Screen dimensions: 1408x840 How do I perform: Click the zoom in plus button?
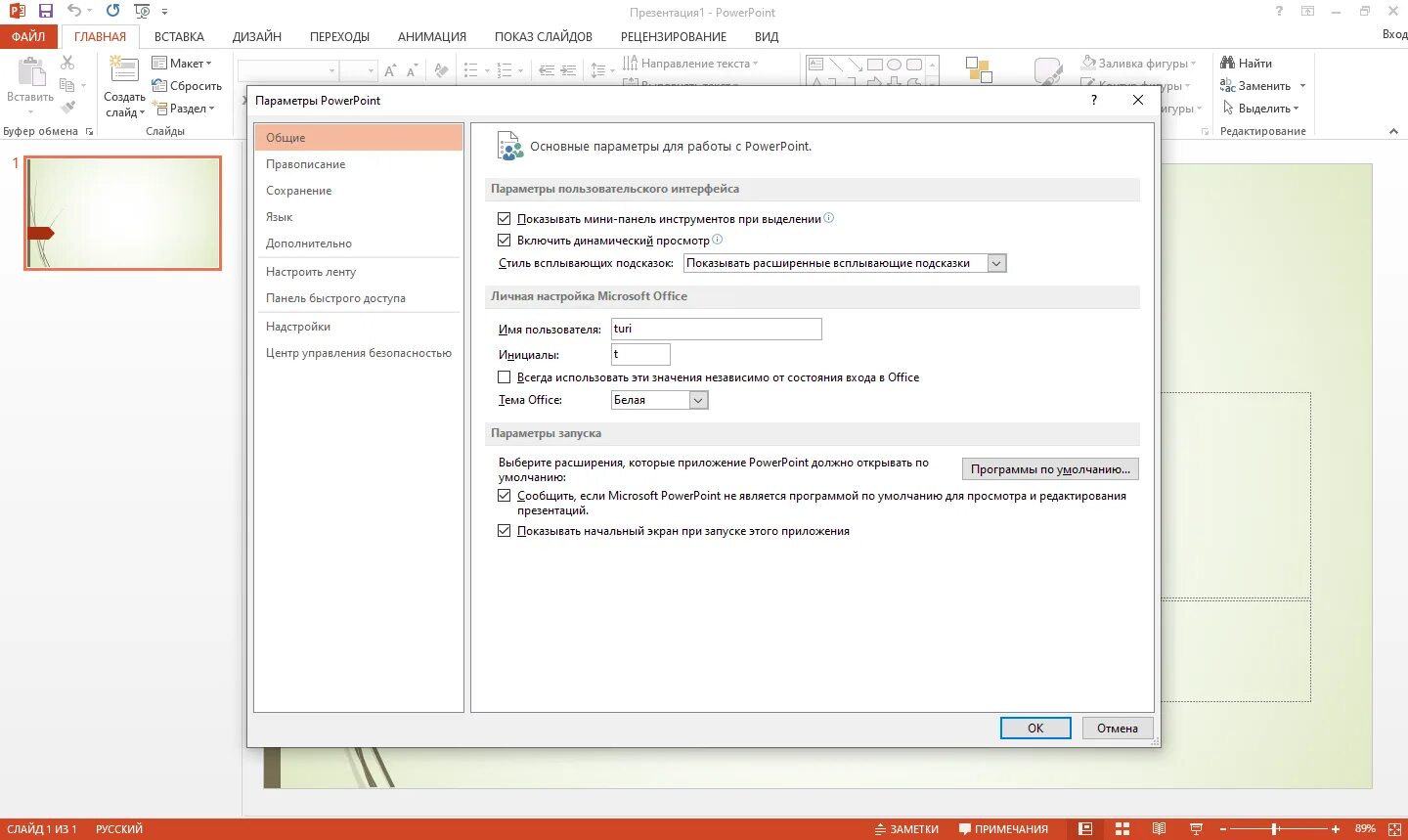coord(1336,828)
